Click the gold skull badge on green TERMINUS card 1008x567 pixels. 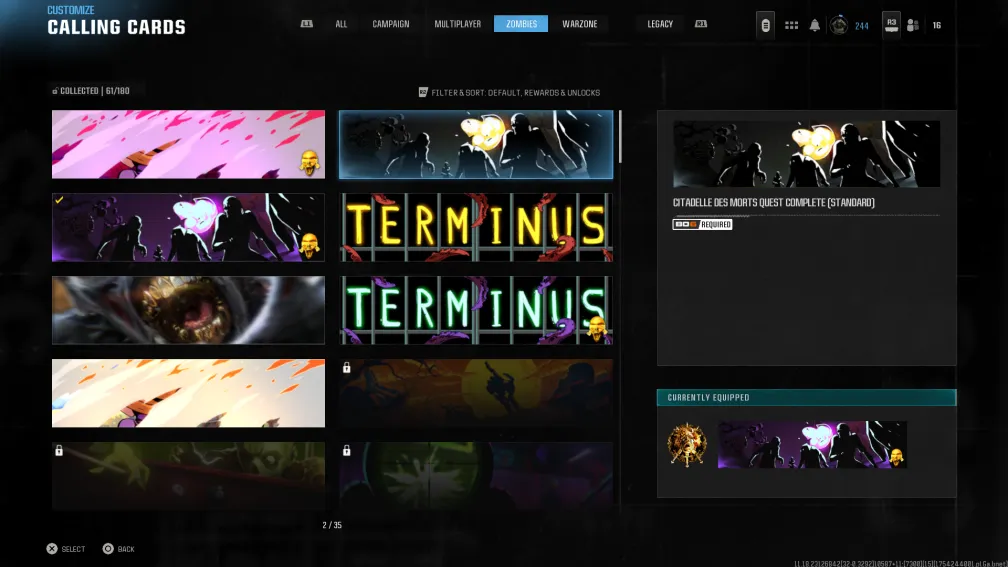pyautogui.click(x=597, y=328)
